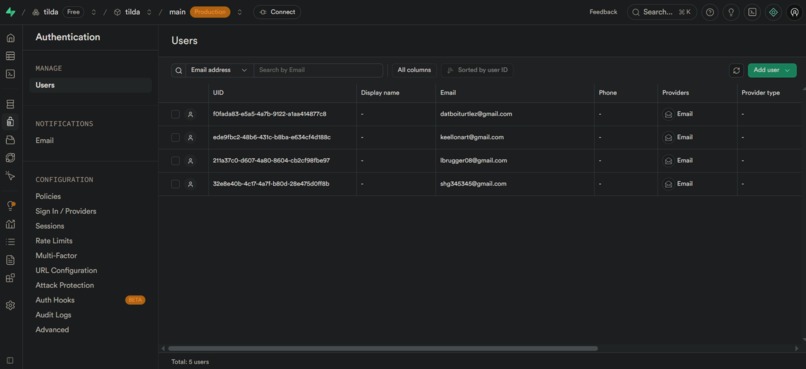This screenshot has width=806, height=369.
Task: Click the user icon for lbrugger08@gmail.com
Action: coord(190,161)
